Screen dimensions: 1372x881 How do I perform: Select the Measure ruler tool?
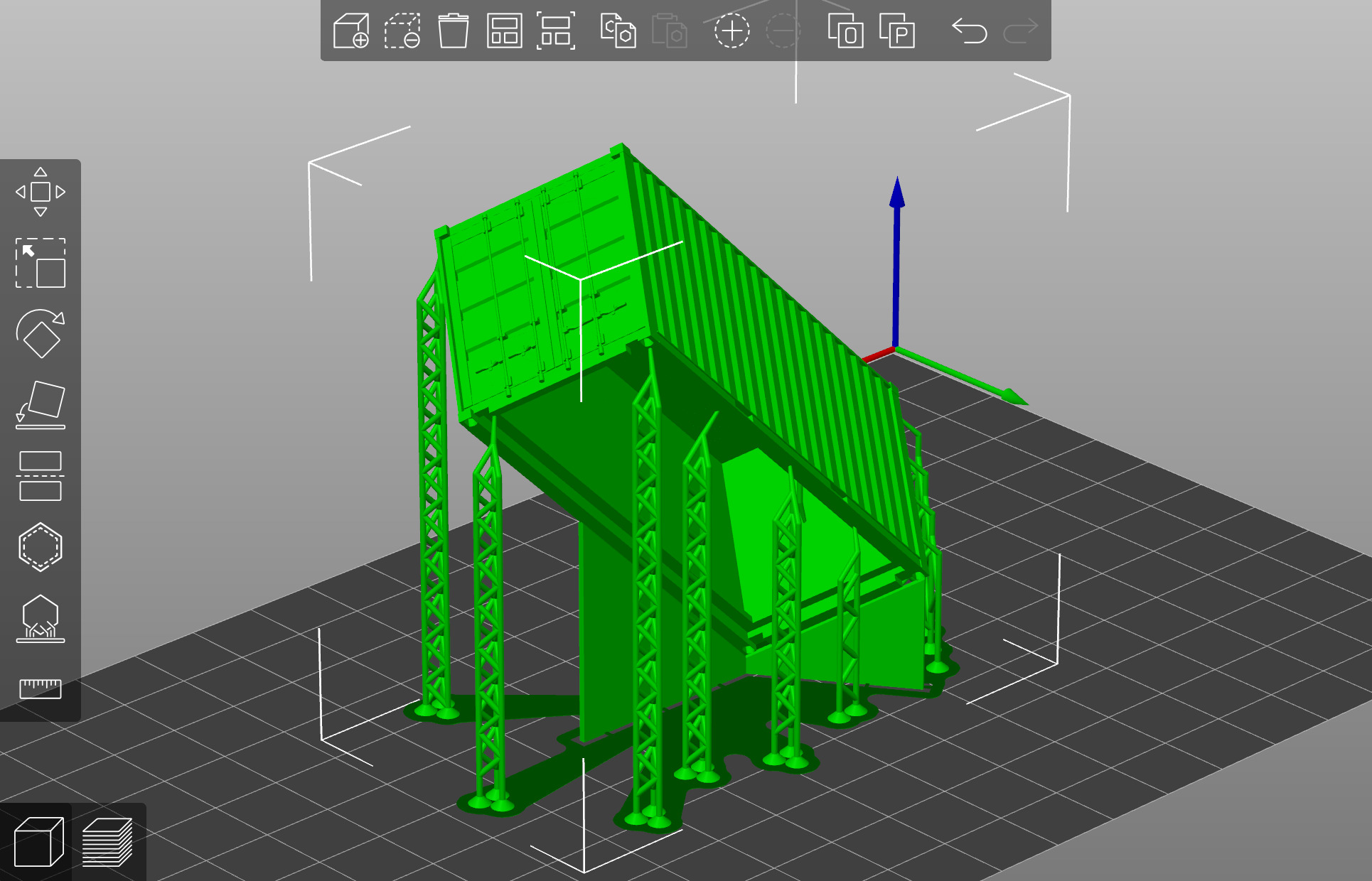click(41, 688)
